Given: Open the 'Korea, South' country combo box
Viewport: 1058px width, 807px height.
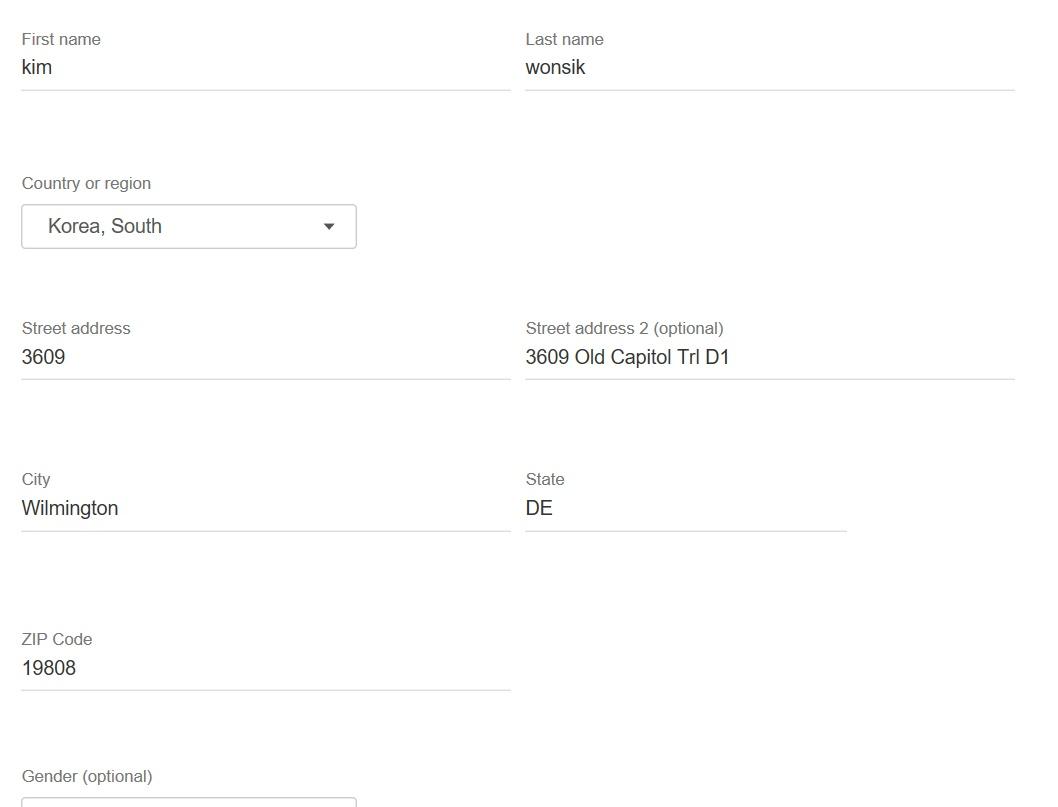Looking at the screenshot, I should 188,227.
